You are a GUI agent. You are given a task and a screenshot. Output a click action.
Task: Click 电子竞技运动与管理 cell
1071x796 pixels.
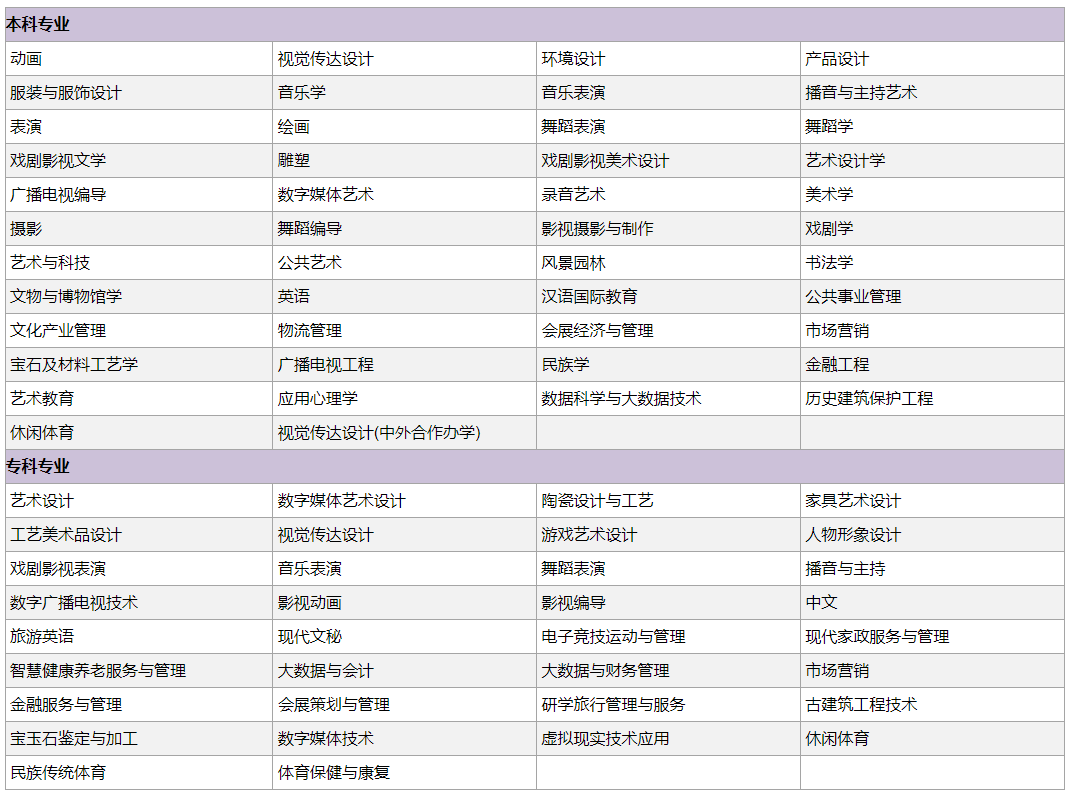pos(668,637)
